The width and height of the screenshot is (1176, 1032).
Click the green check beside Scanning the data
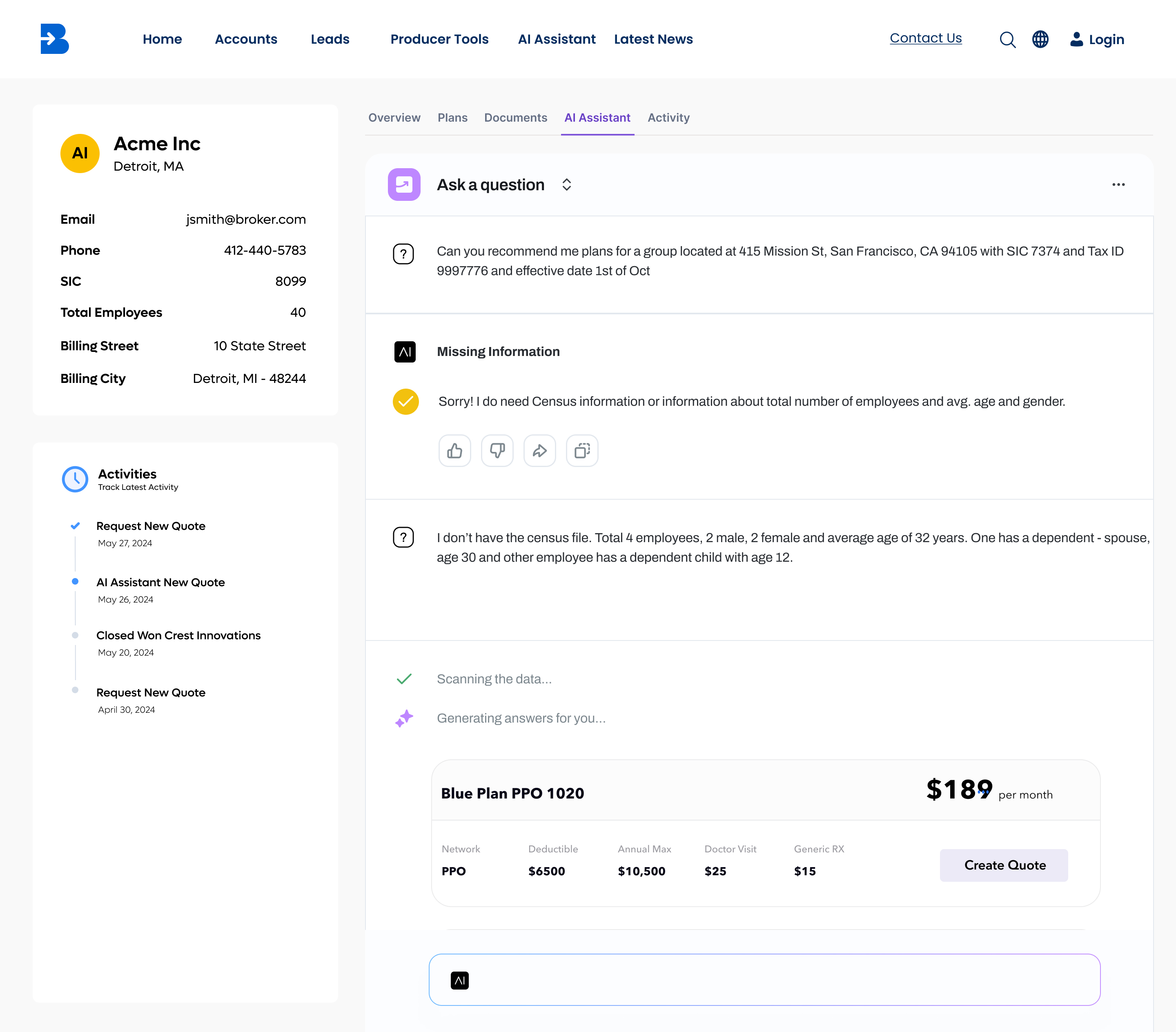(x=405, y=679)
